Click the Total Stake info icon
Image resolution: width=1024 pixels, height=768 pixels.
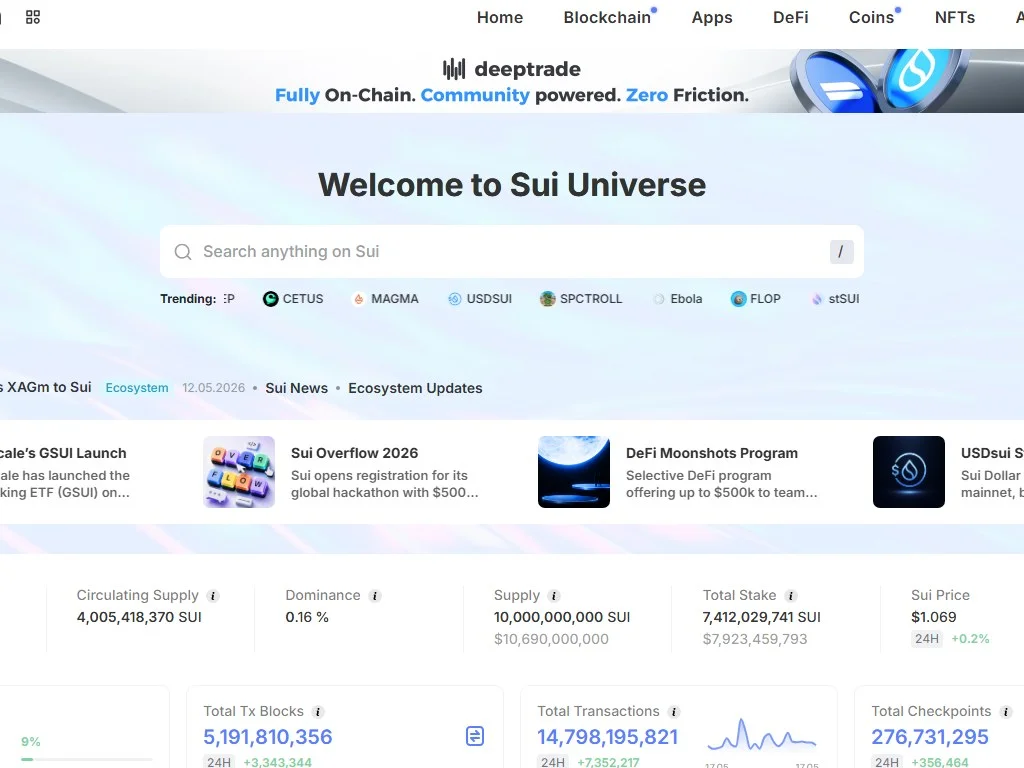[791, 596]
